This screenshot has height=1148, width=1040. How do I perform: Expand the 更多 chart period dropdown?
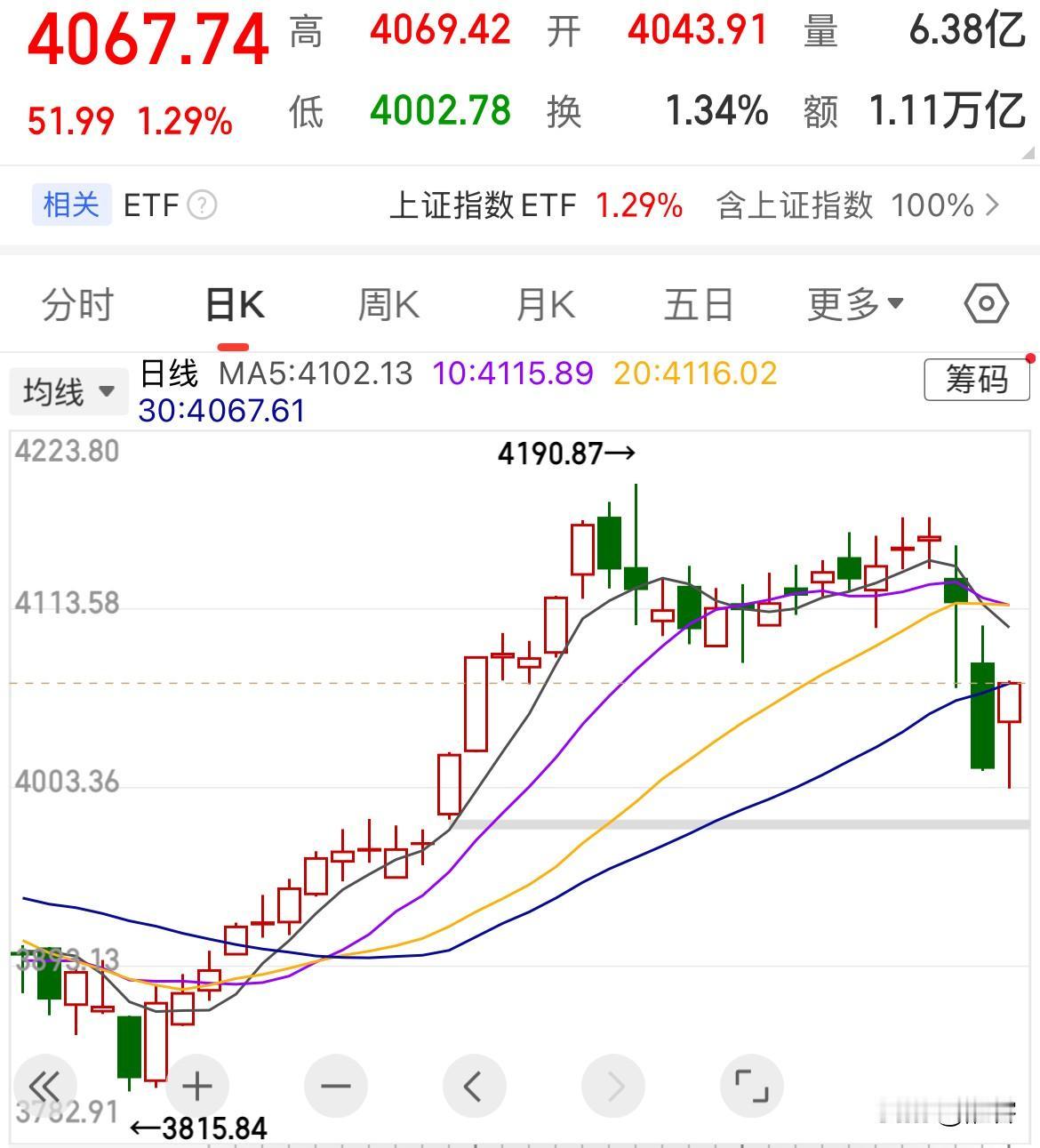click(x=855, y=303)
